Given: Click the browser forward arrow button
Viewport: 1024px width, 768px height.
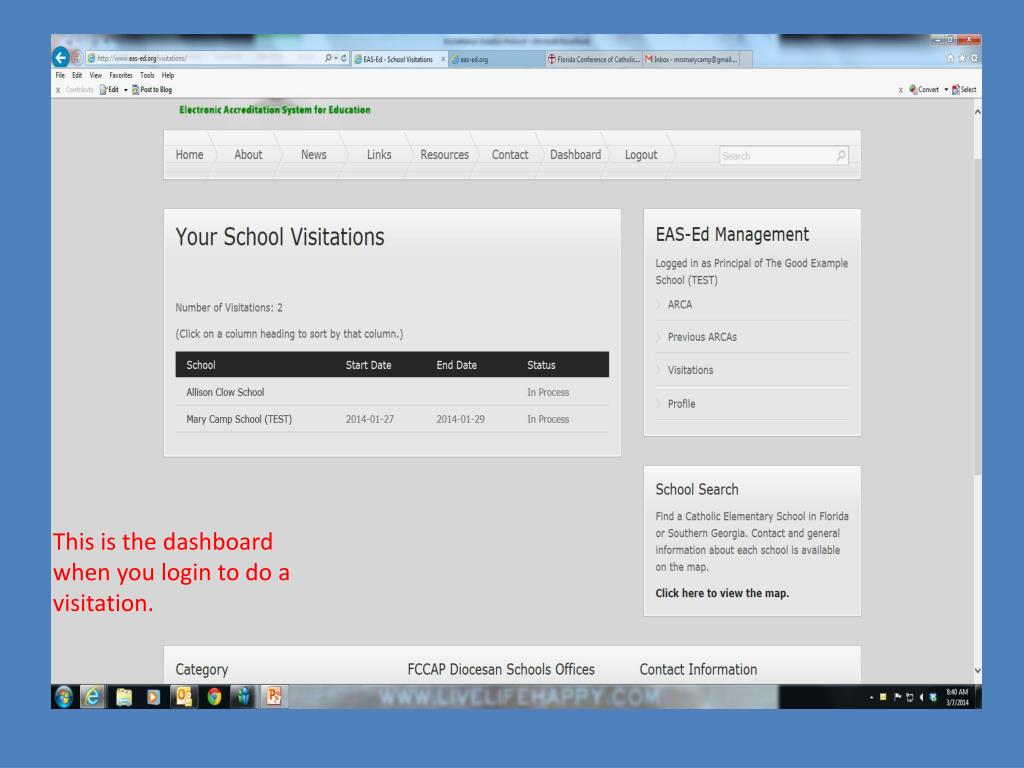Looking at the screenshot, I should coord(77,58).
